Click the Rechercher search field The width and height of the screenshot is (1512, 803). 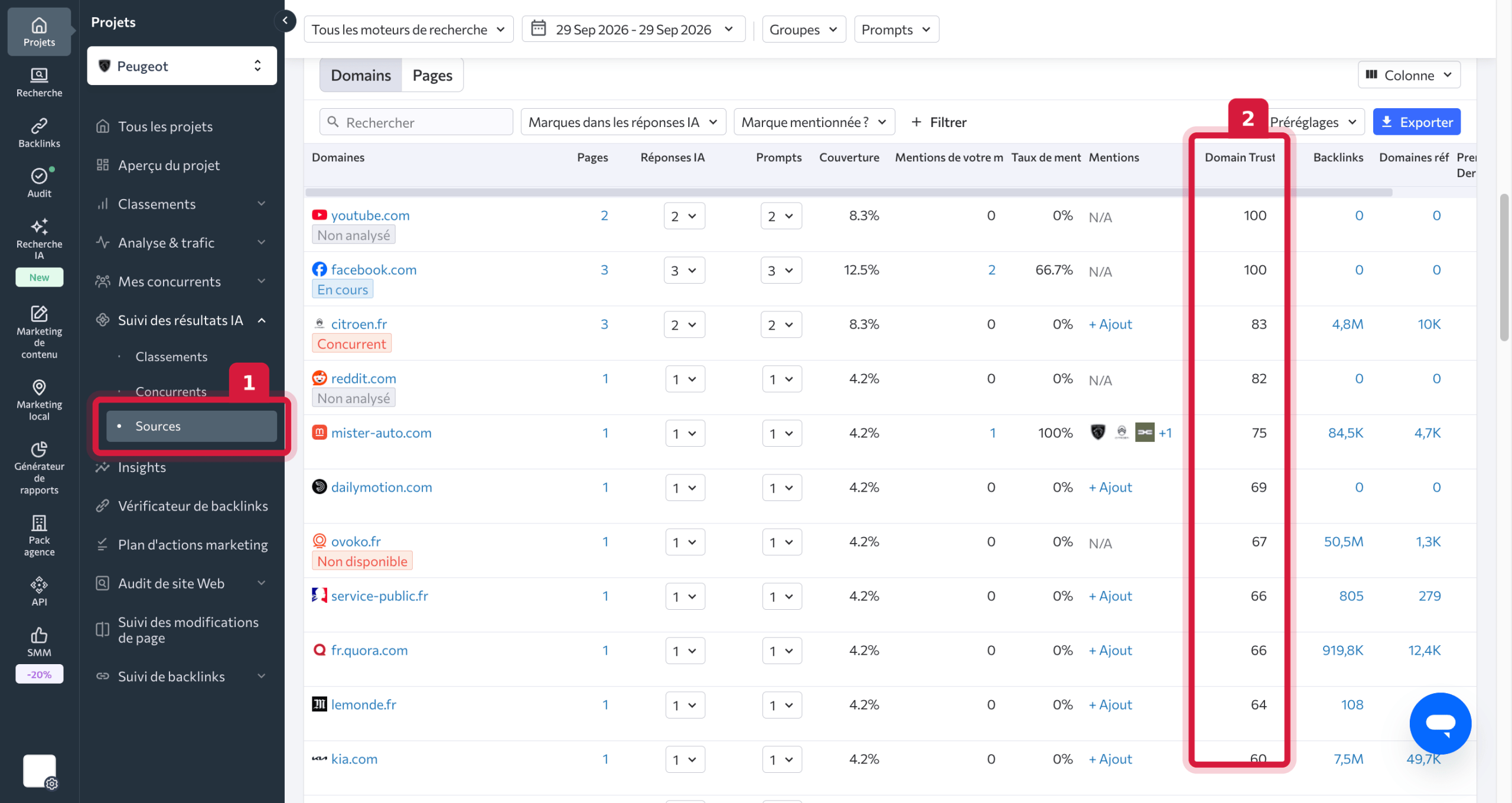(416, 122)
